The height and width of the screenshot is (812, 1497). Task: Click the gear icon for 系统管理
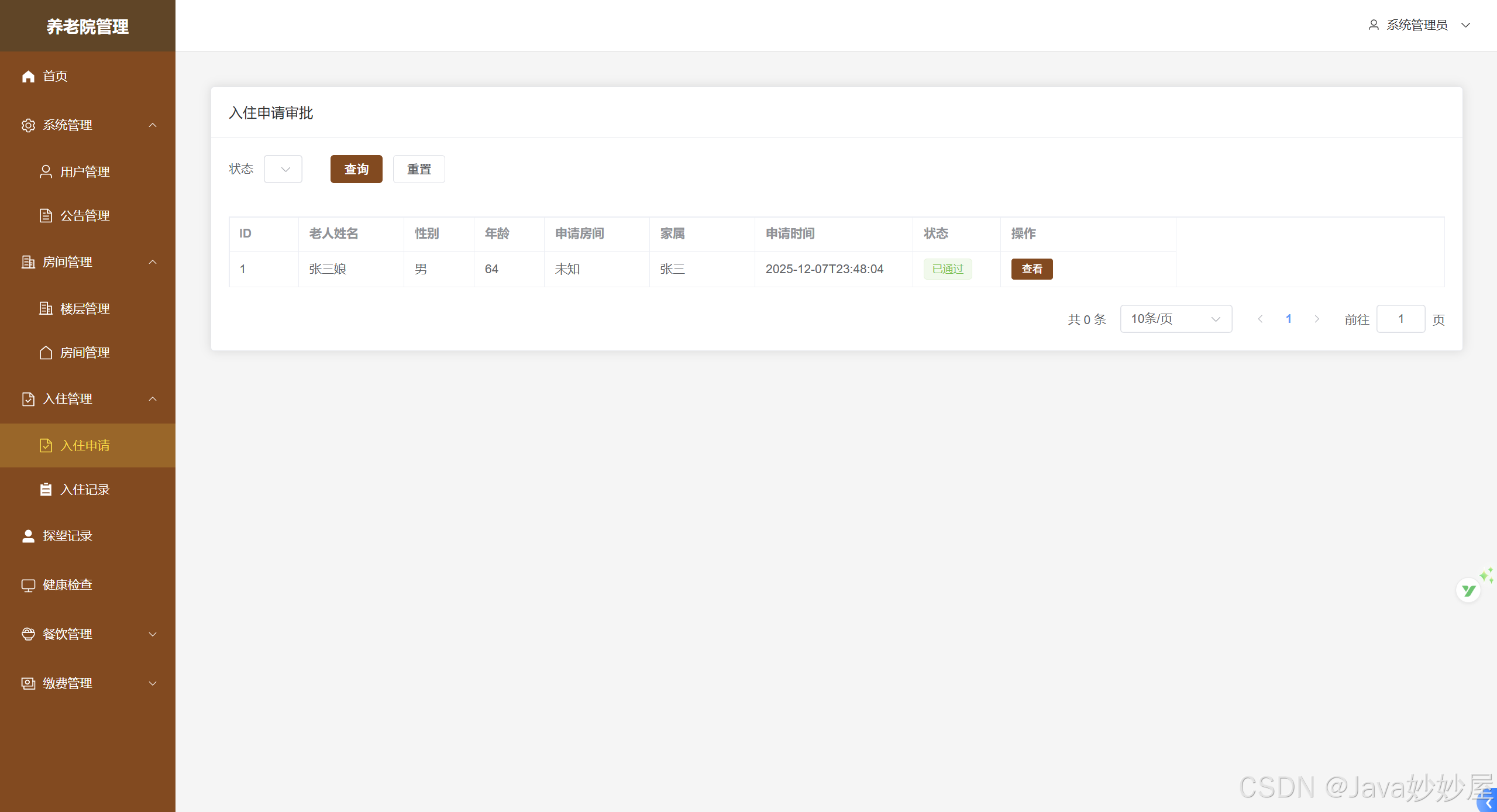(28, 125)
